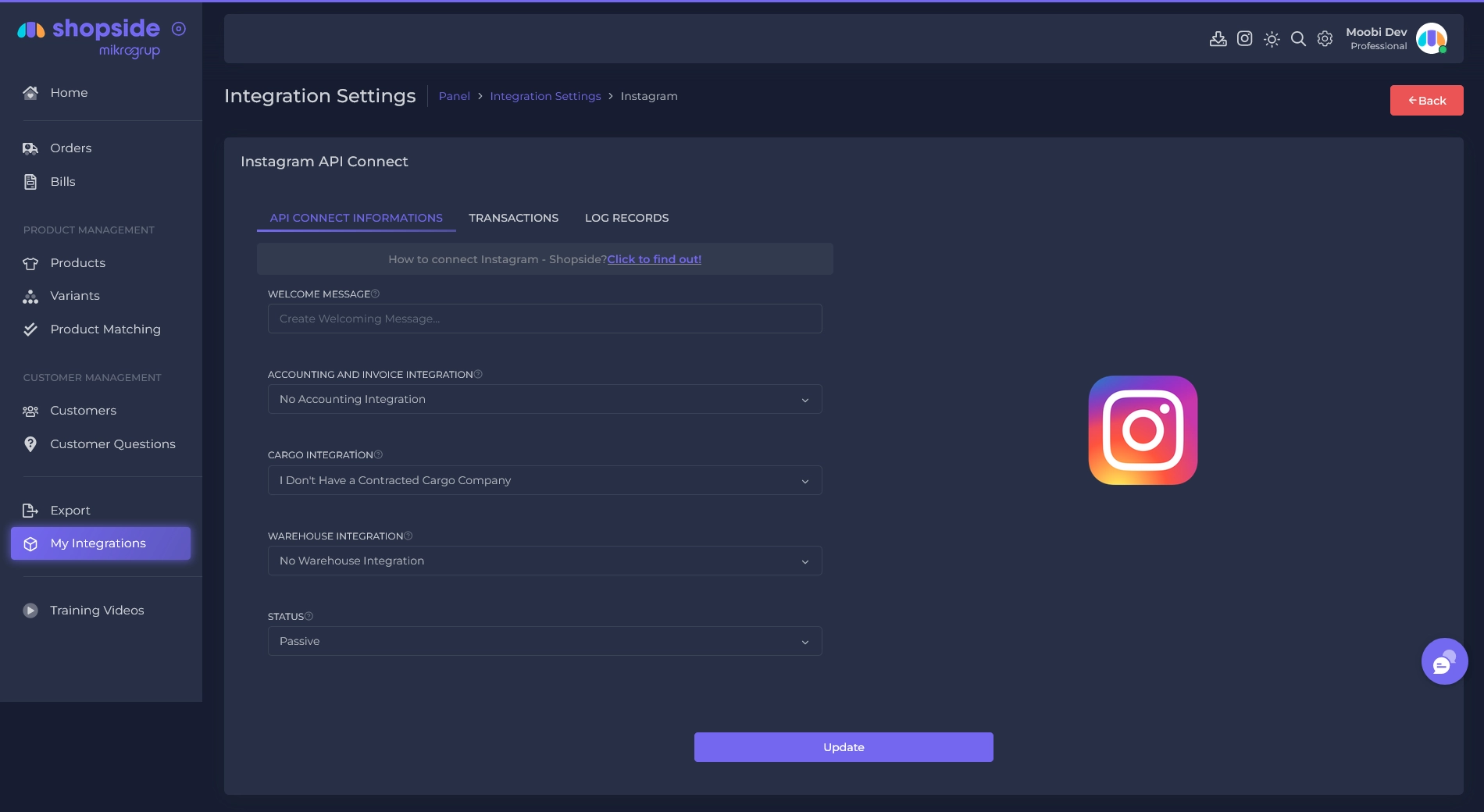Open settings via gear icon
This screenshot has height=812, width=1484.
point(1325,38)
